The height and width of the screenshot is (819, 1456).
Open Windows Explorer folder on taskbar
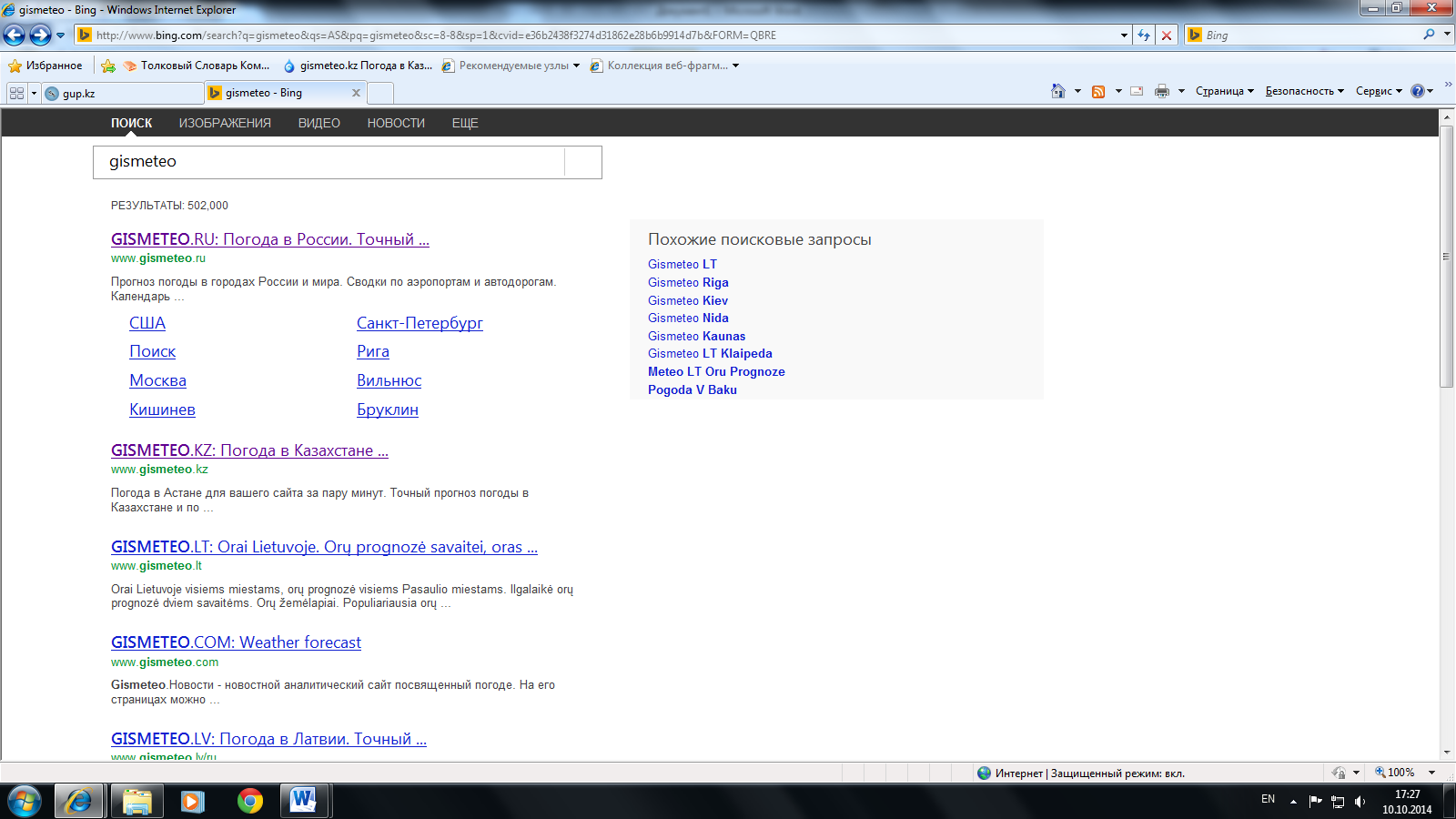point(137,801)
